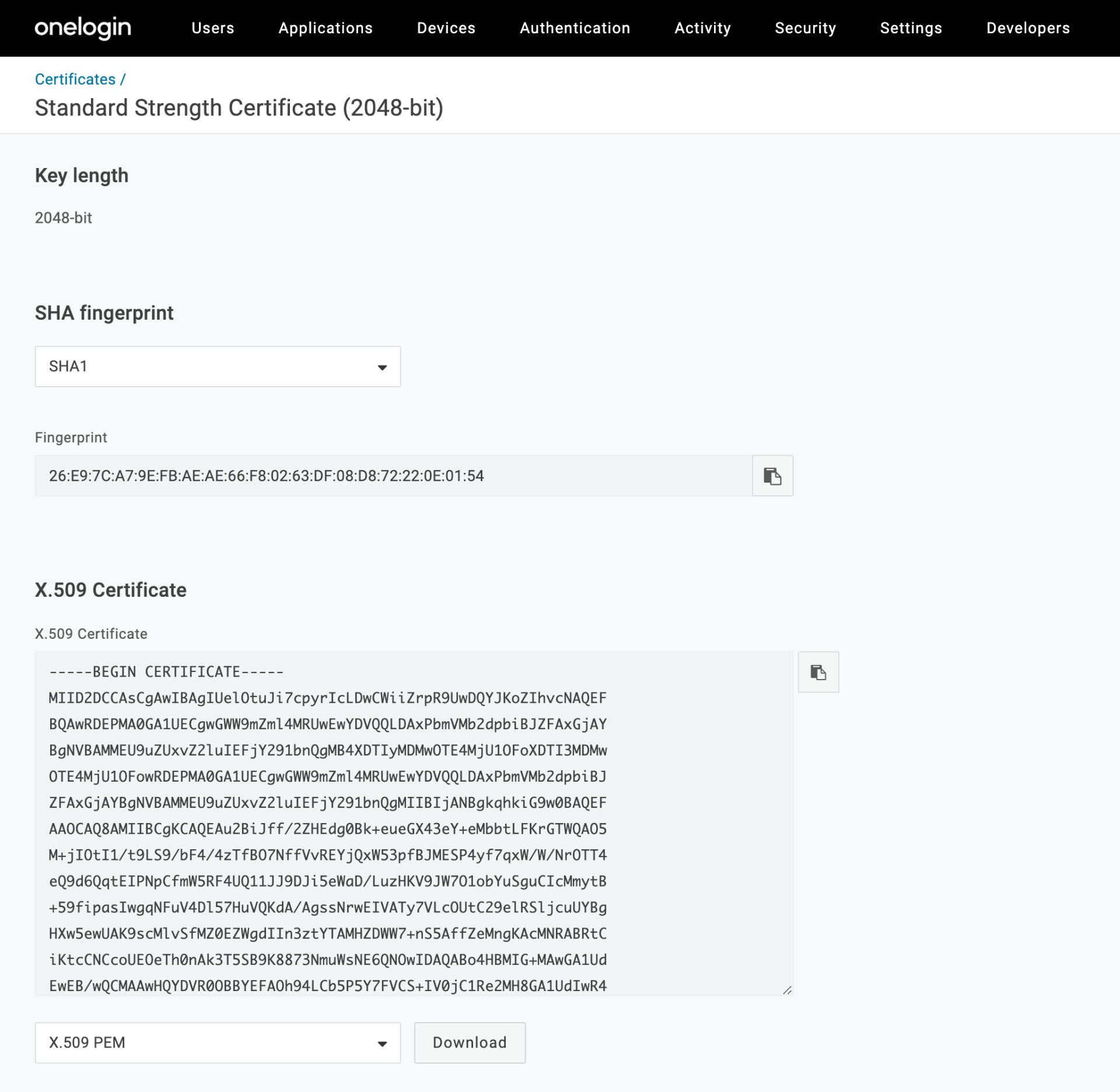The height and width of the screenshot is (1092, 1120).
Task: Follow the Certificates breadcrumb link
Action: (75, 79)
